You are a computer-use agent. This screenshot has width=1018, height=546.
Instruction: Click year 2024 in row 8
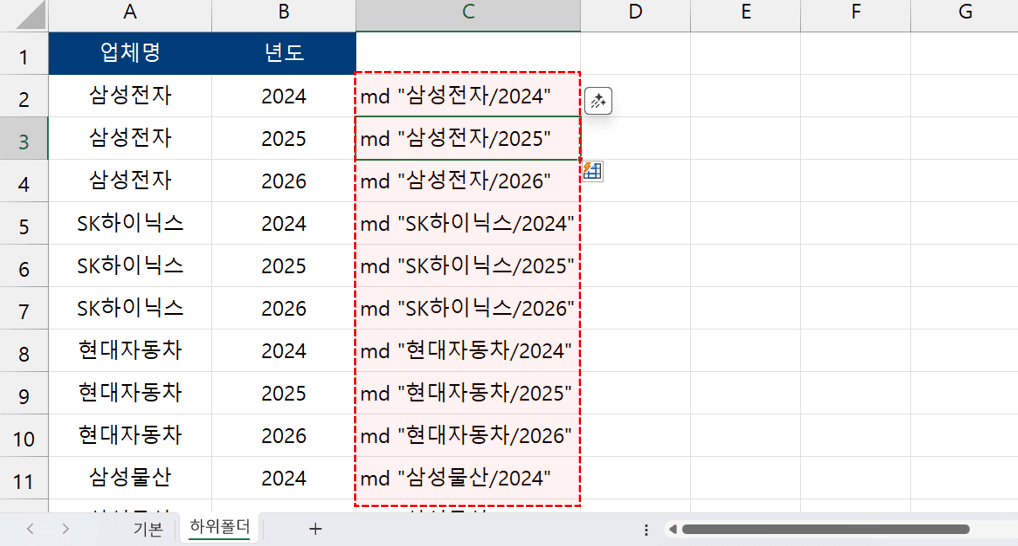click(x=283, y=351)
